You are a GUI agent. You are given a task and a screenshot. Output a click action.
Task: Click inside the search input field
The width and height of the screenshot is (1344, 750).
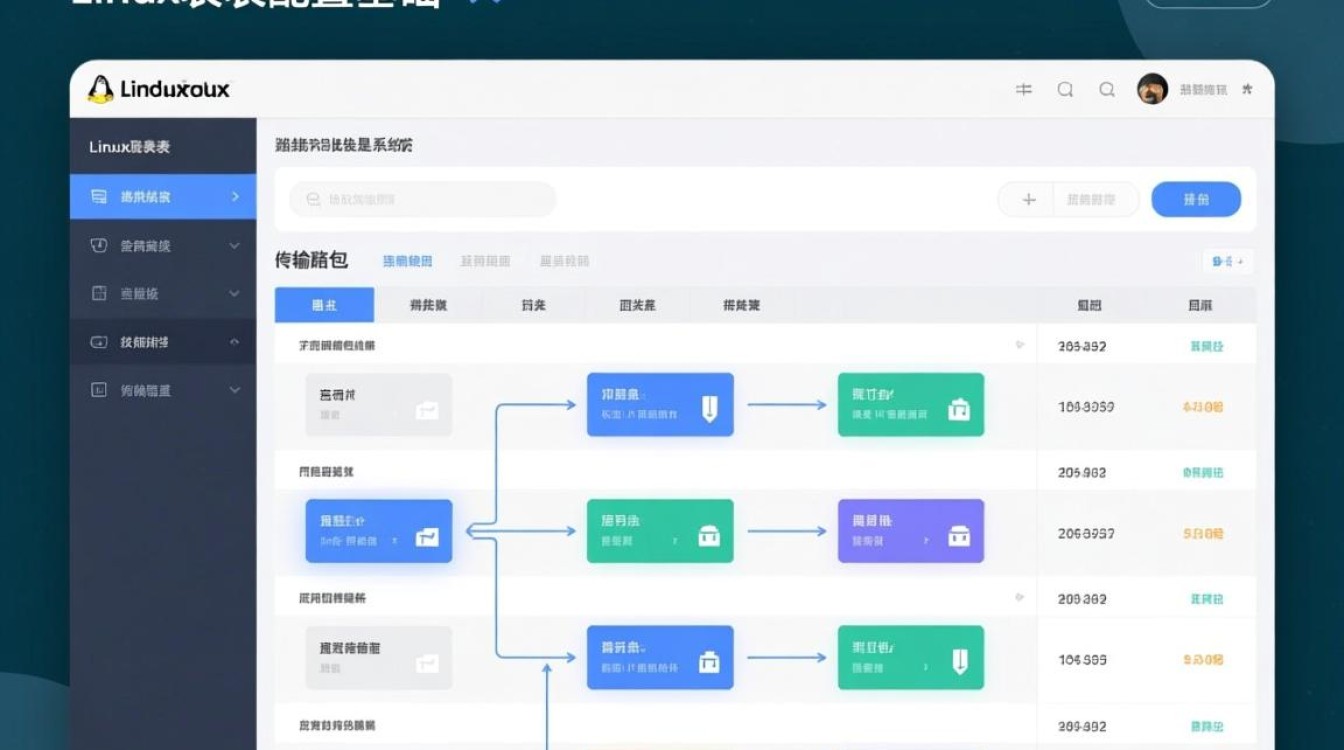tap(420, 198)
